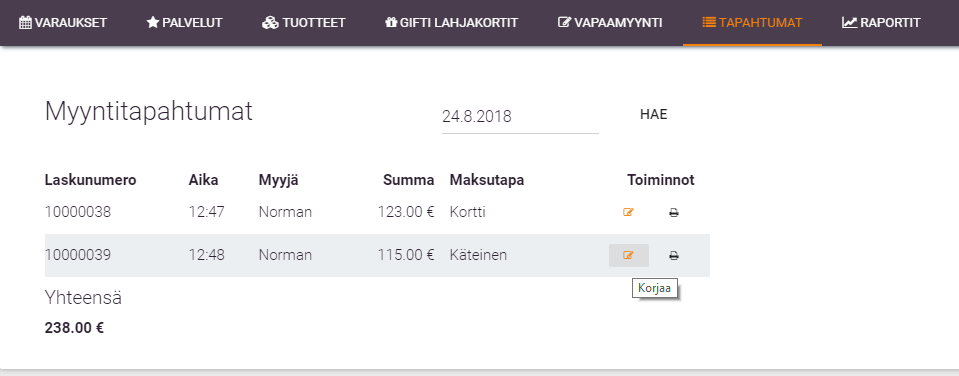
Task: Go to the Raportit tab
Action: pos(881,23)
